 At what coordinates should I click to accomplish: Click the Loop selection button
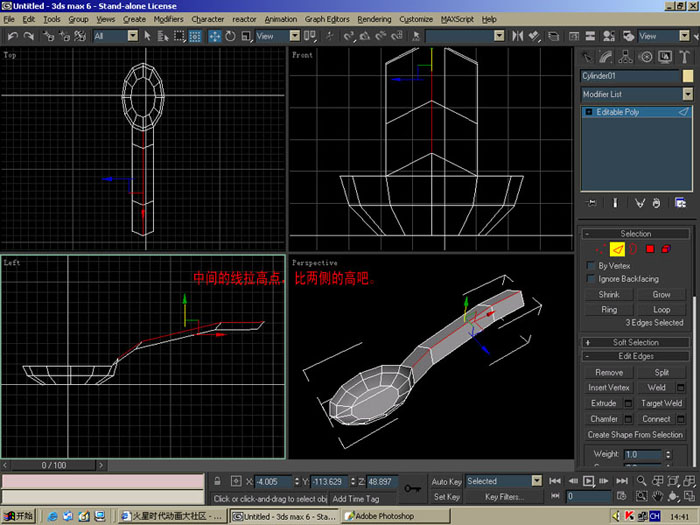pyautogui.click(x=661, y=310)
